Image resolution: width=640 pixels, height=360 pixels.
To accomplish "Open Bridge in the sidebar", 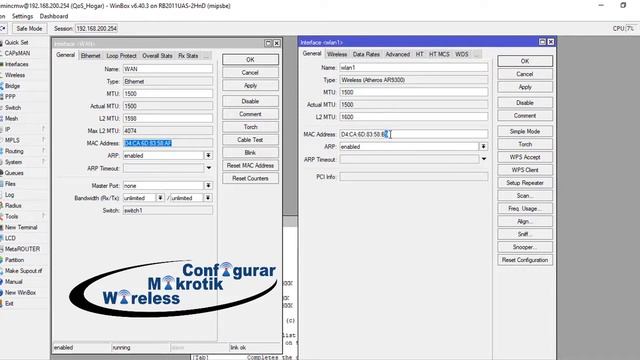I will click(x=12, y=86).
